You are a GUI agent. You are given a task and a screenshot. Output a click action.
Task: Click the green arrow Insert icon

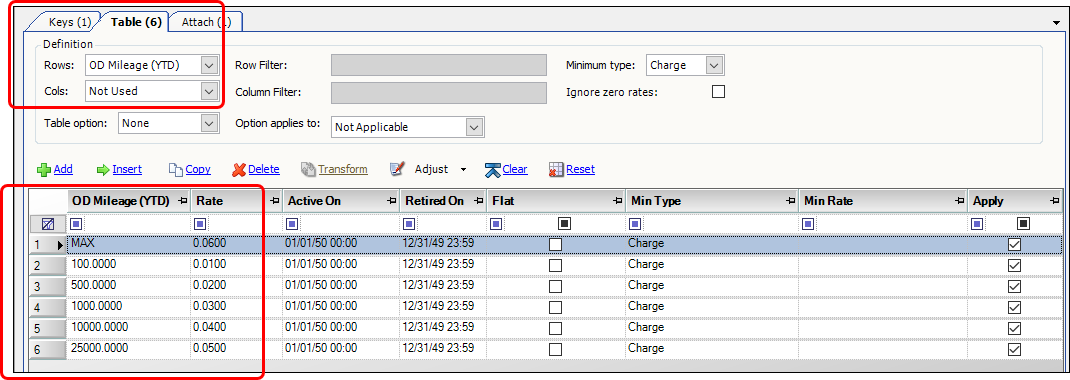[x=103, y=169]
